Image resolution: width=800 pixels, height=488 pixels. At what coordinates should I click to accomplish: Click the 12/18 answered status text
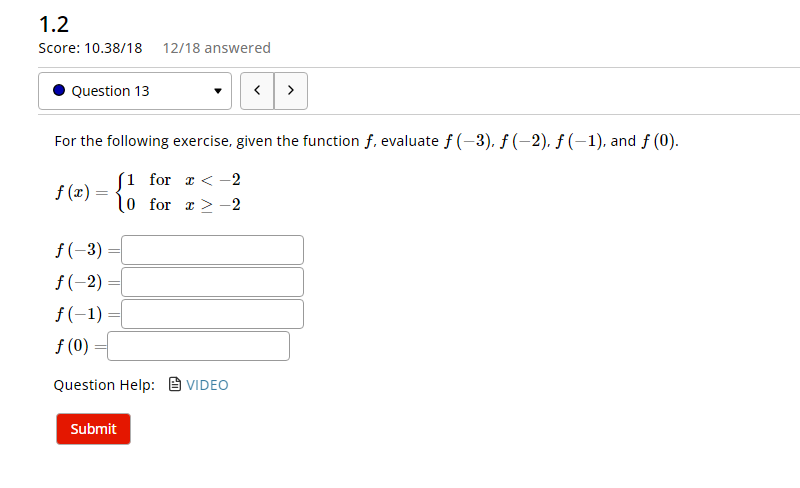[x=217, y=48]
